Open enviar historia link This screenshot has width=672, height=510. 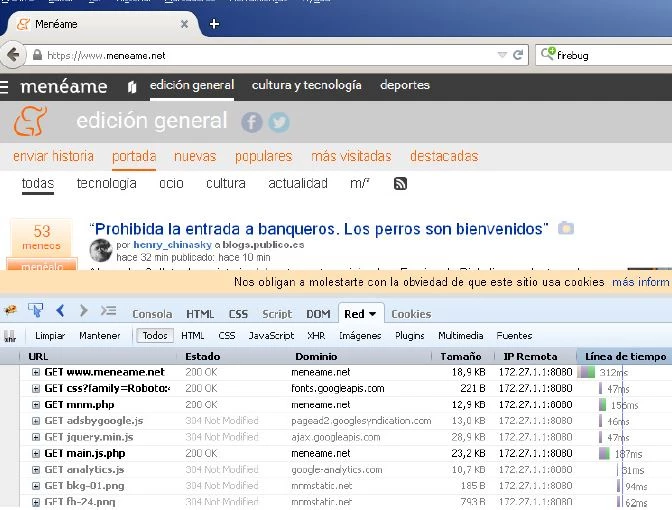(53, 156)
